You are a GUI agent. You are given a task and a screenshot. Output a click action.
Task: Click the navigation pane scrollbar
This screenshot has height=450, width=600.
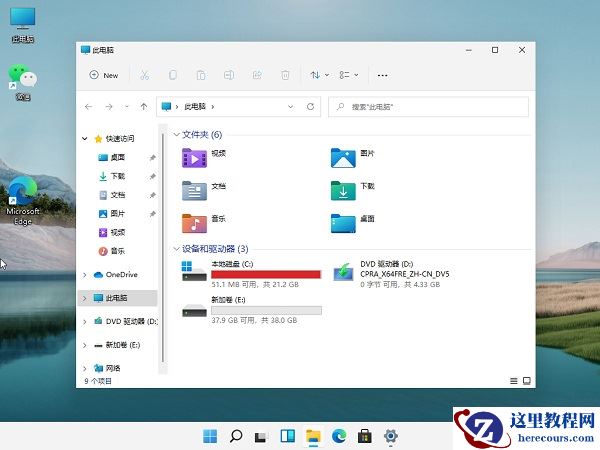pyautogui.click(x=163, y=249)
